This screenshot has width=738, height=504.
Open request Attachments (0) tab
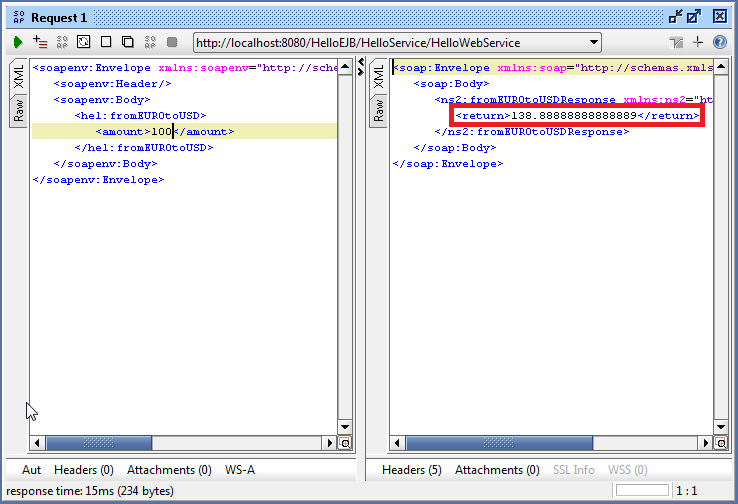[169, 469]
